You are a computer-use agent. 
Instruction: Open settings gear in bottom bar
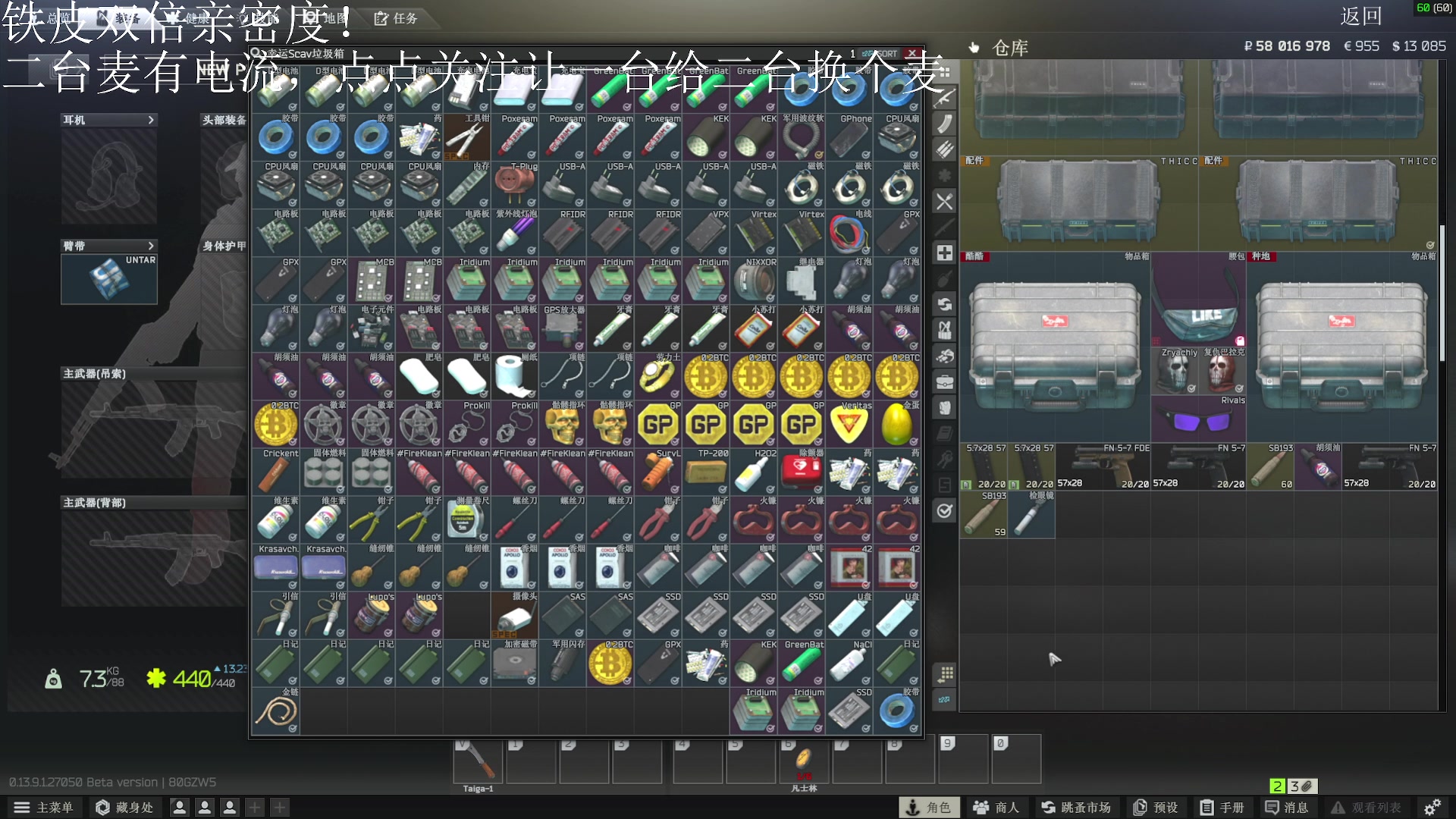click(1432, 808)
